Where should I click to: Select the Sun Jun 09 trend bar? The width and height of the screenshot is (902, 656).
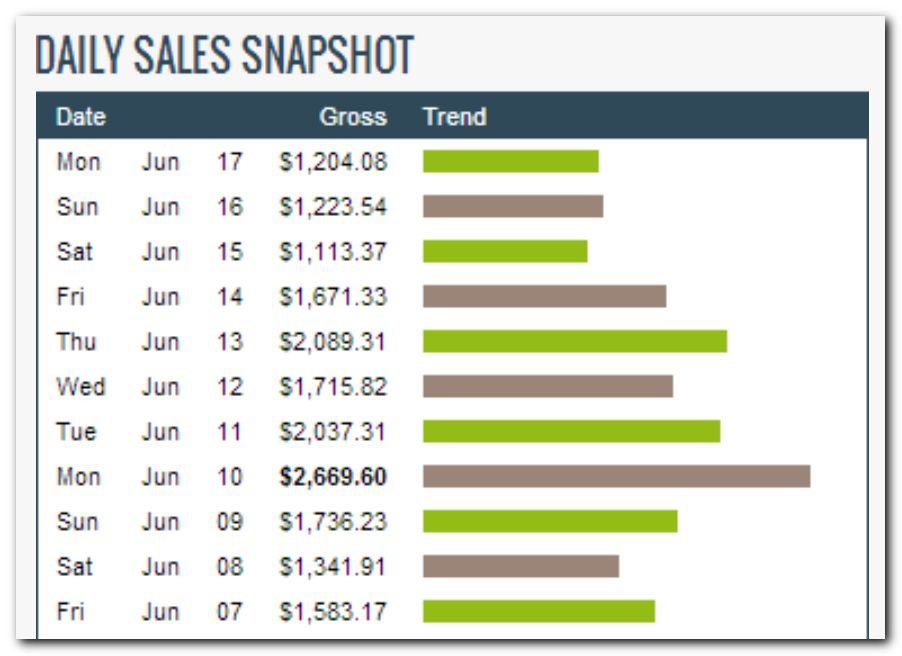click(550, 521)
